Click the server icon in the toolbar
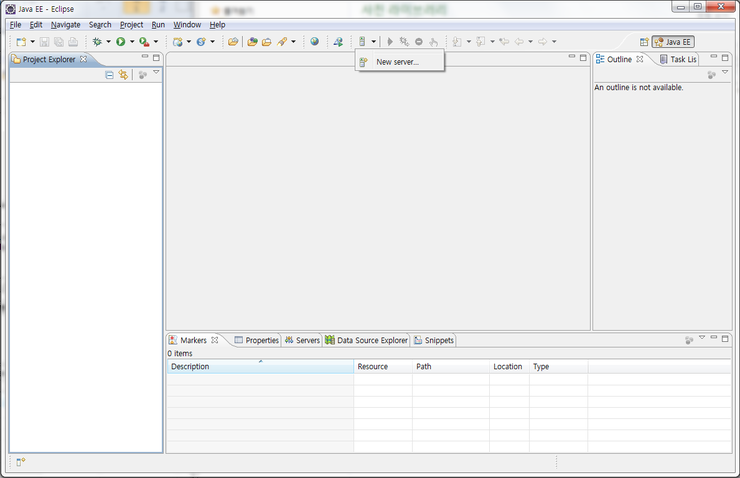 click(362, 42)
